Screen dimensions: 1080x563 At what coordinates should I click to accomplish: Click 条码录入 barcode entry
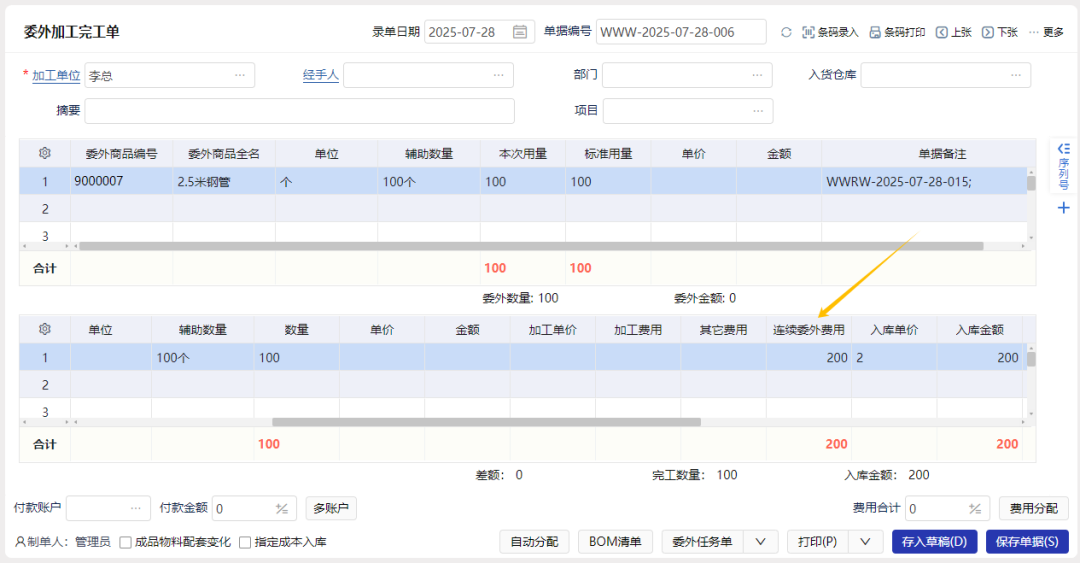point(830,32)
